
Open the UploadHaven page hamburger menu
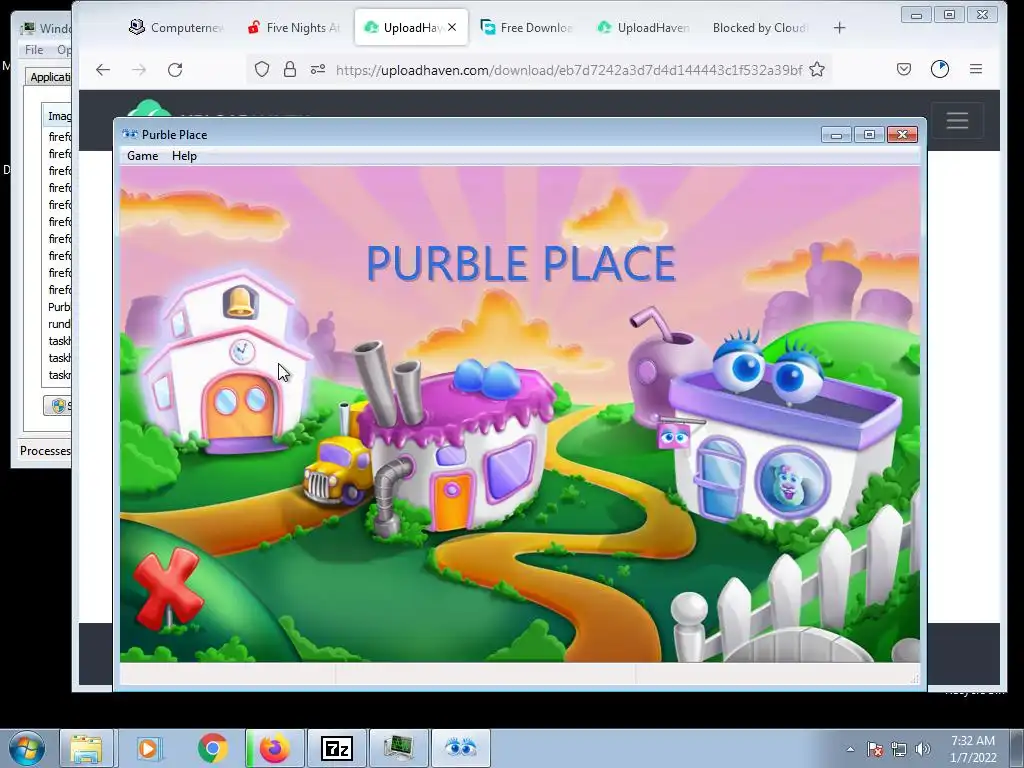(x=957, y=120)
